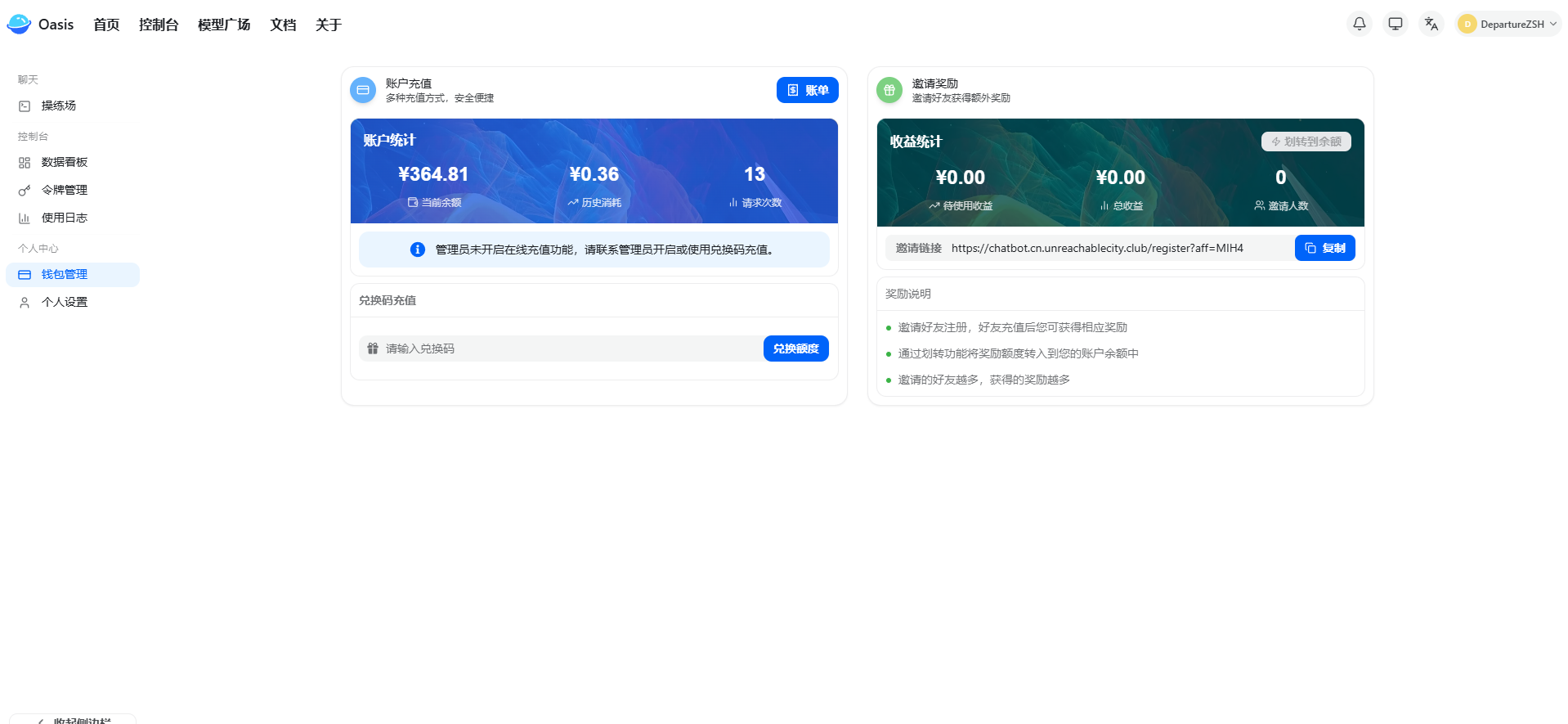The width and height of the screenshot is (1568, 724).
Task: Go to 模型广场 in top menu
Action: [224, 25]
